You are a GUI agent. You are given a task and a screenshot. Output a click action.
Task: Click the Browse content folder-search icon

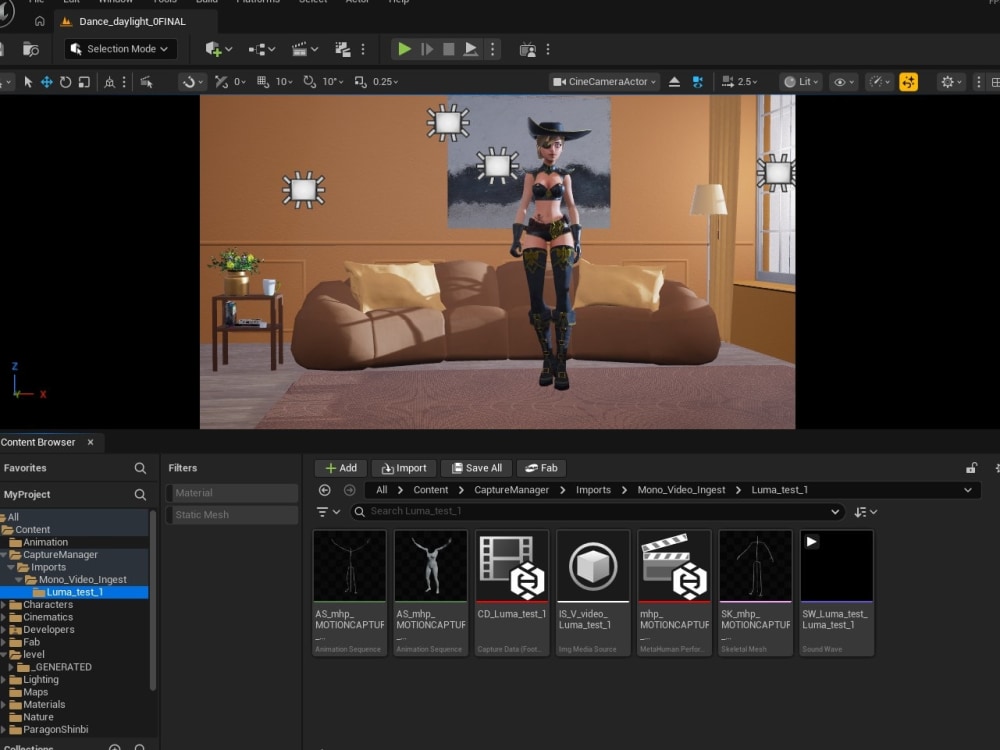30,49
